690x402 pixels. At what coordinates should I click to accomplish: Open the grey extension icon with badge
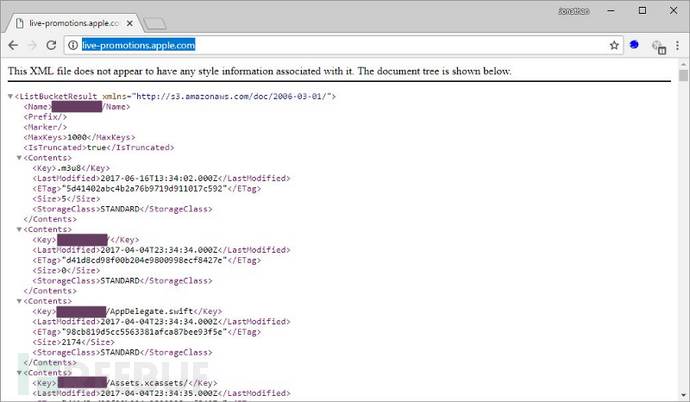pos(659,47)
